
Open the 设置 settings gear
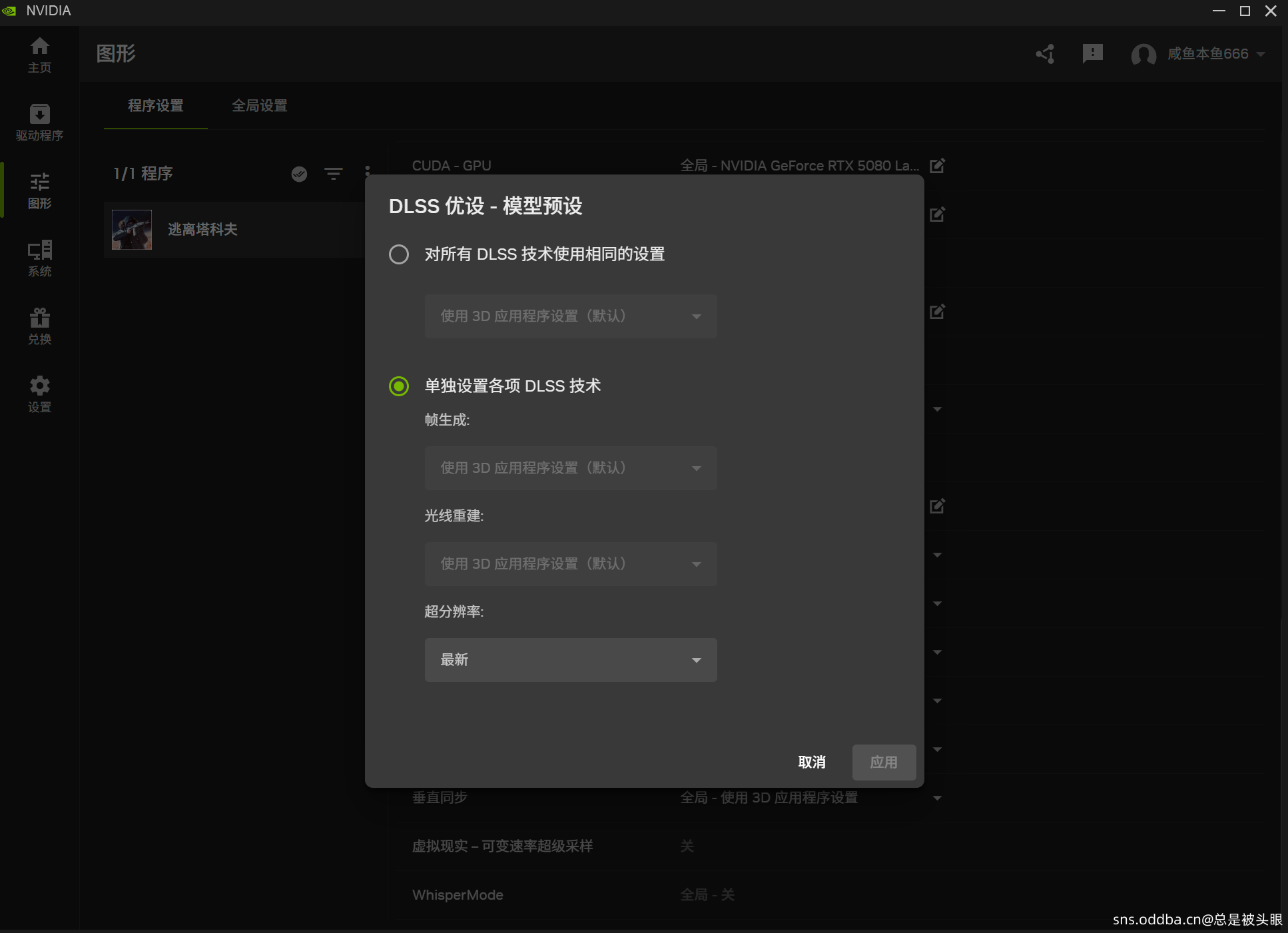point(39,394)
